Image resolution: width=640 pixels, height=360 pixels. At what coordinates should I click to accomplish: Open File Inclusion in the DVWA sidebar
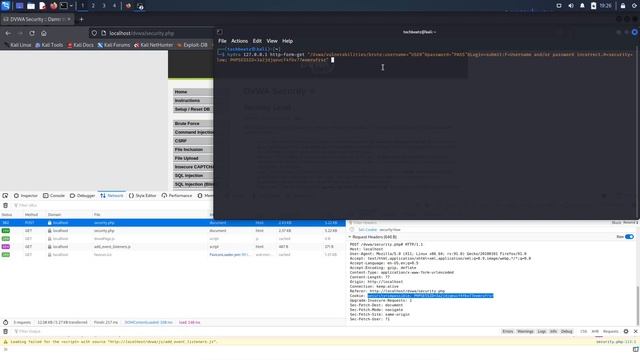click(x=193, y=149)
